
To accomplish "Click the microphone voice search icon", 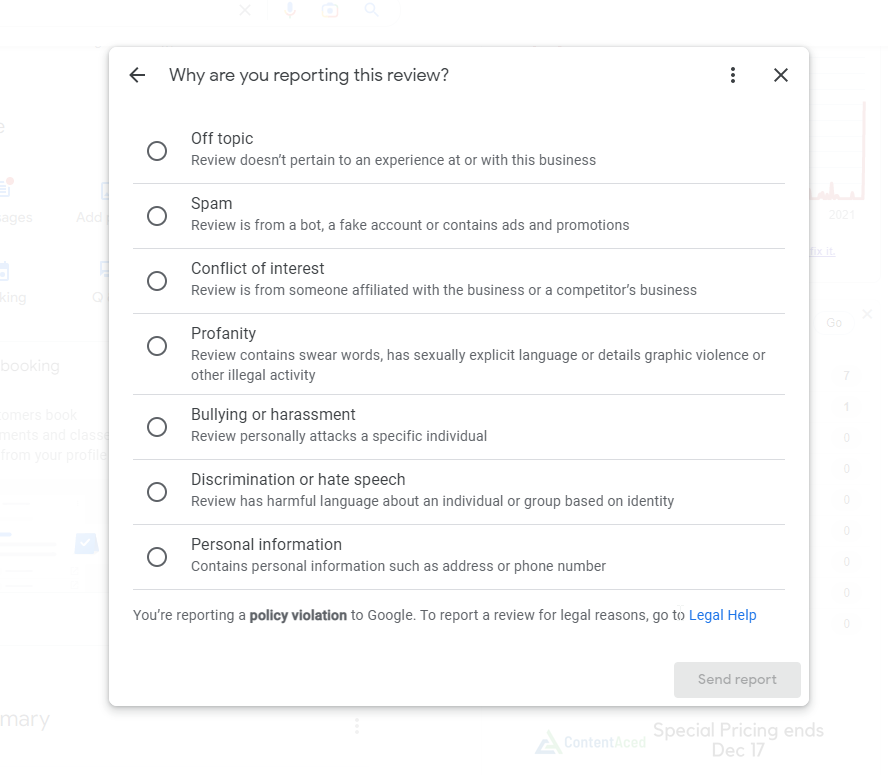I will tap(290, 10).
